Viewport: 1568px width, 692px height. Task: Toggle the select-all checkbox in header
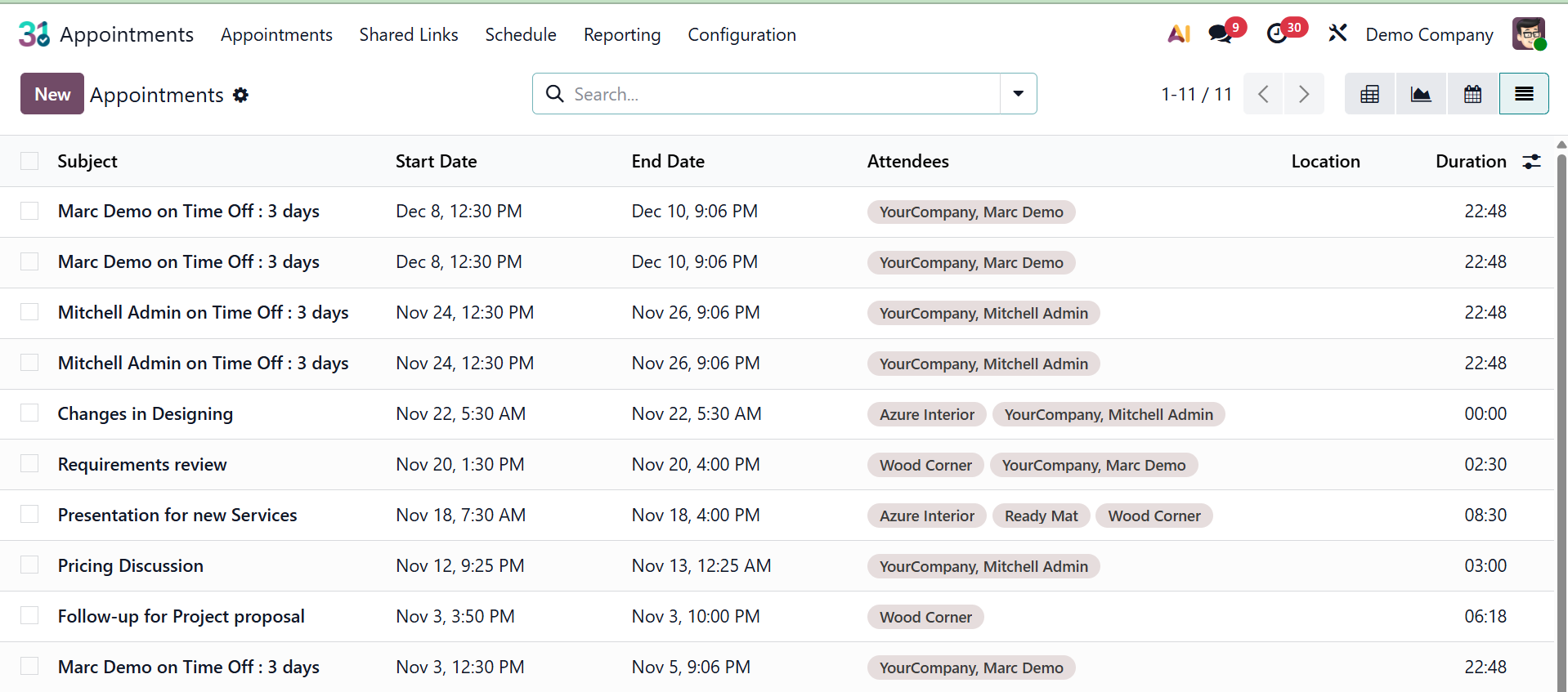(29, 161)
